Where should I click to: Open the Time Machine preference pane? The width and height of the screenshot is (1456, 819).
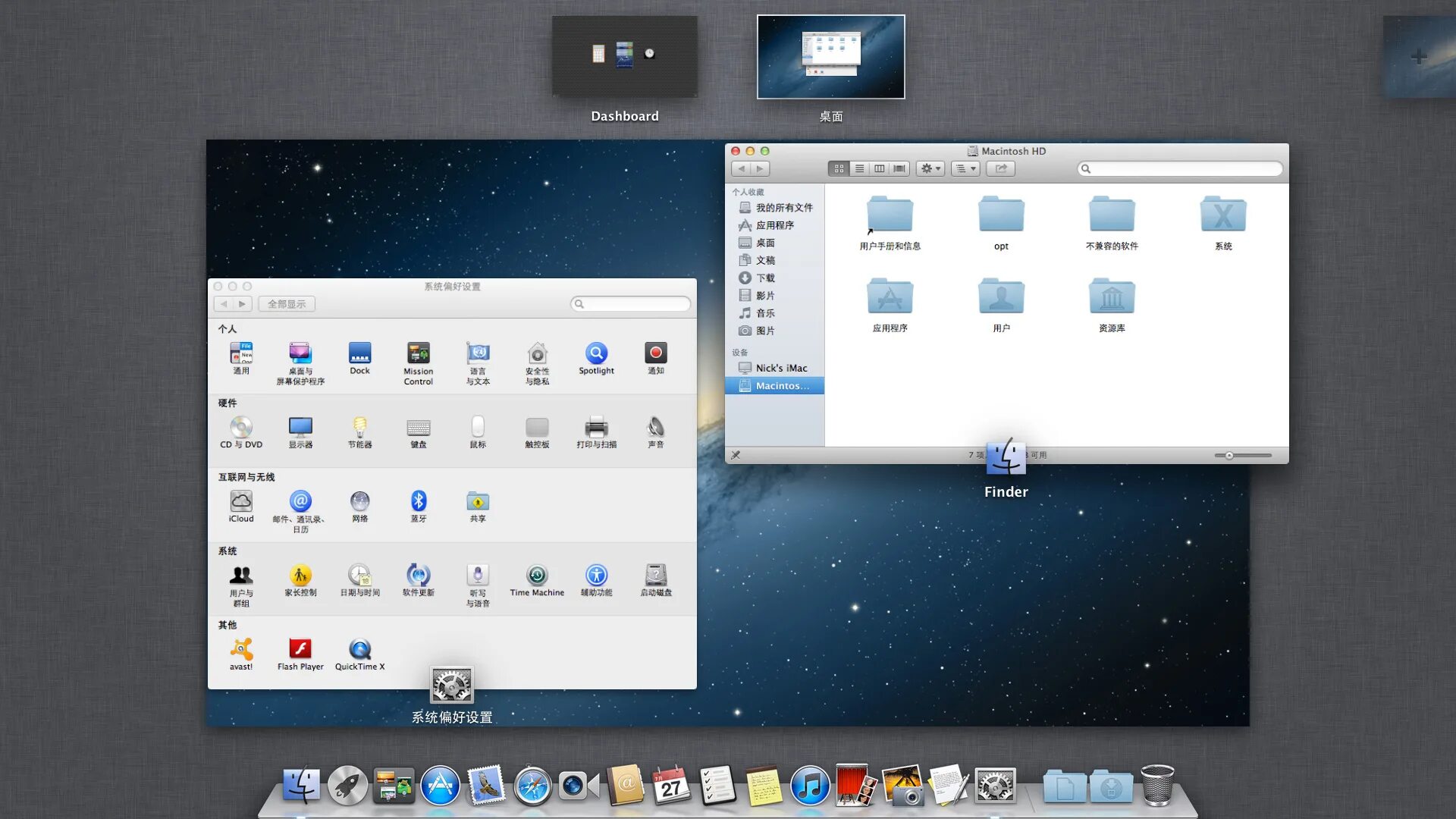click(537, 576)
